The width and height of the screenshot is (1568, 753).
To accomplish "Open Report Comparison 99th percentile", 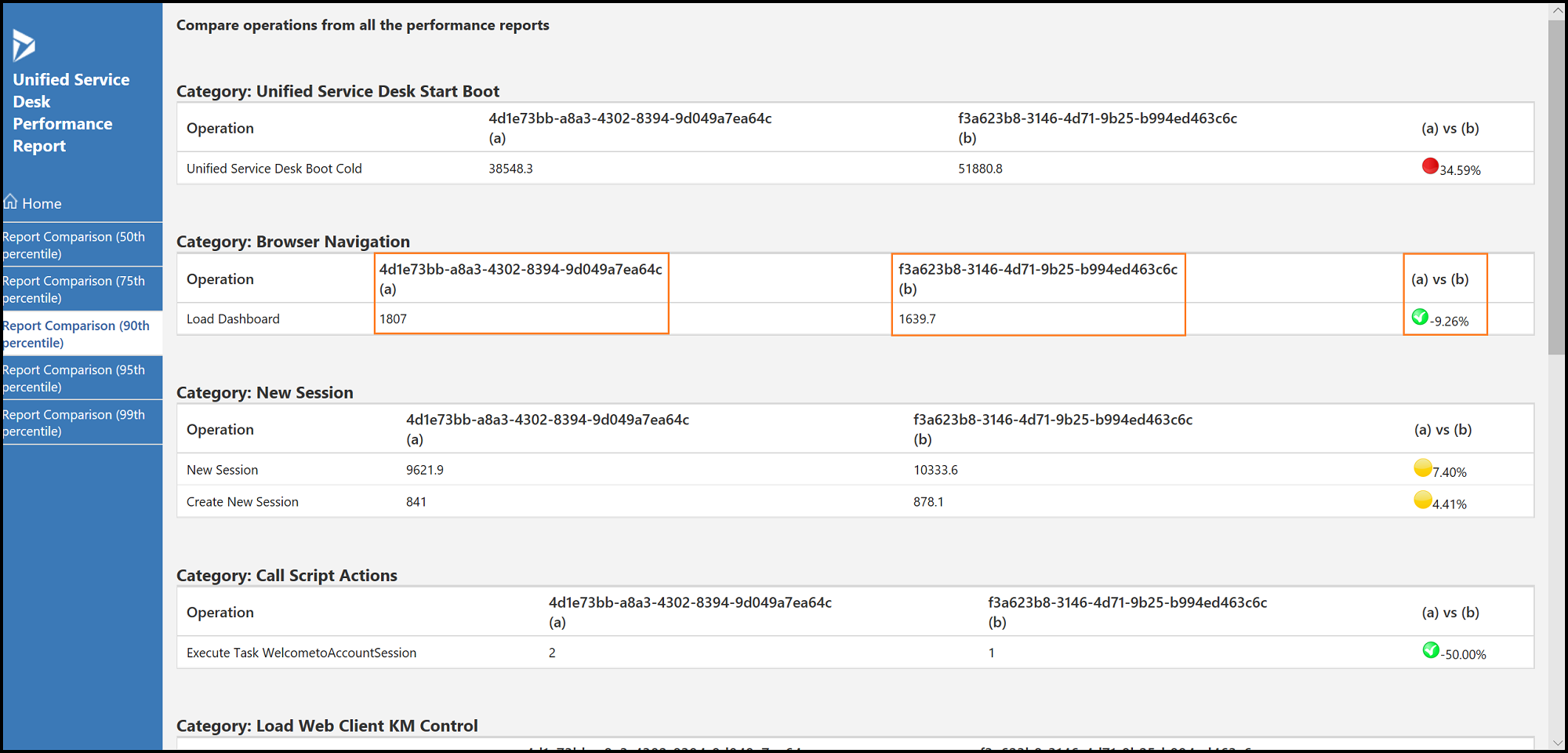I will coord(82,422).
